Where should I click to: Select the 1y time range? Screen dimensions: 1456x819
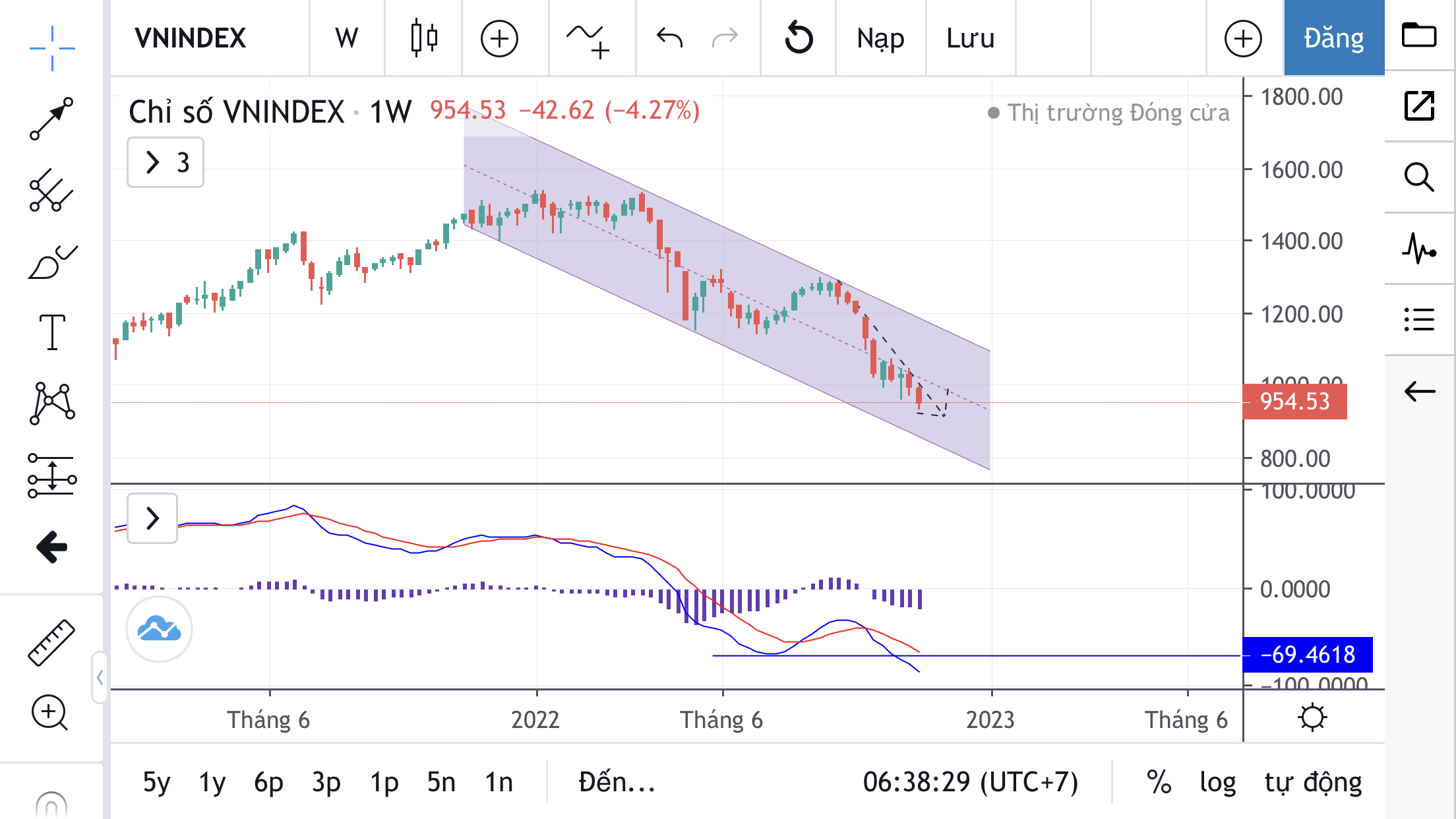pos(212,783)
